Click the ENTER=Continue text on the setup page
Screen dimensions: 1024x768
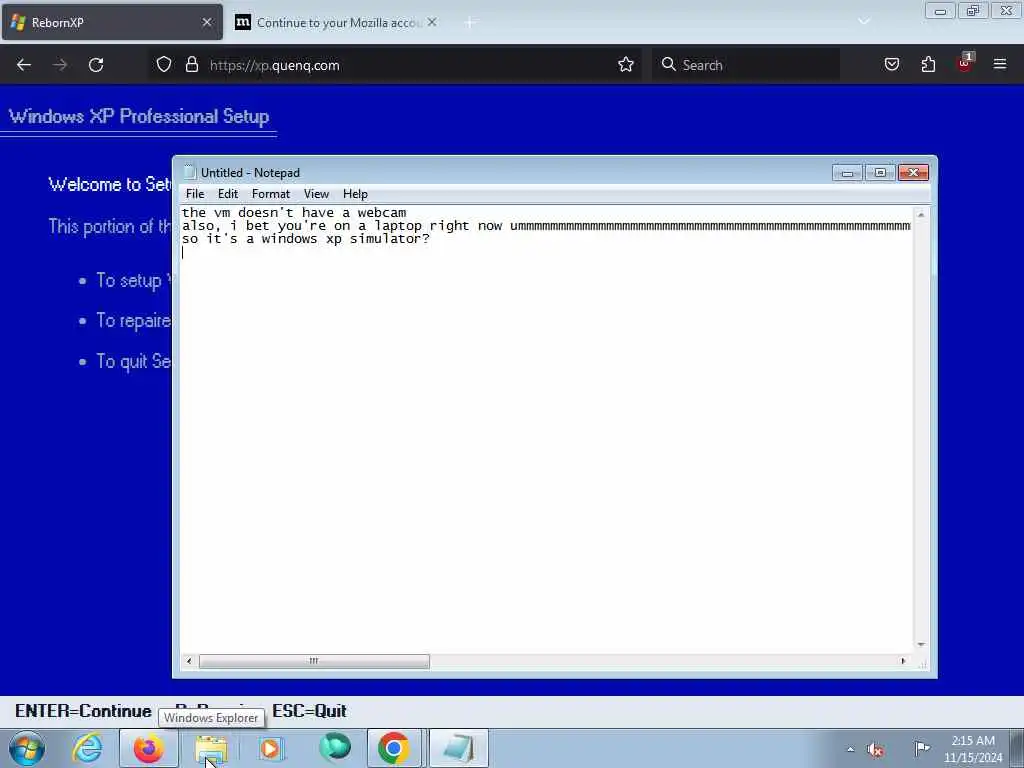tap(83, 711)
